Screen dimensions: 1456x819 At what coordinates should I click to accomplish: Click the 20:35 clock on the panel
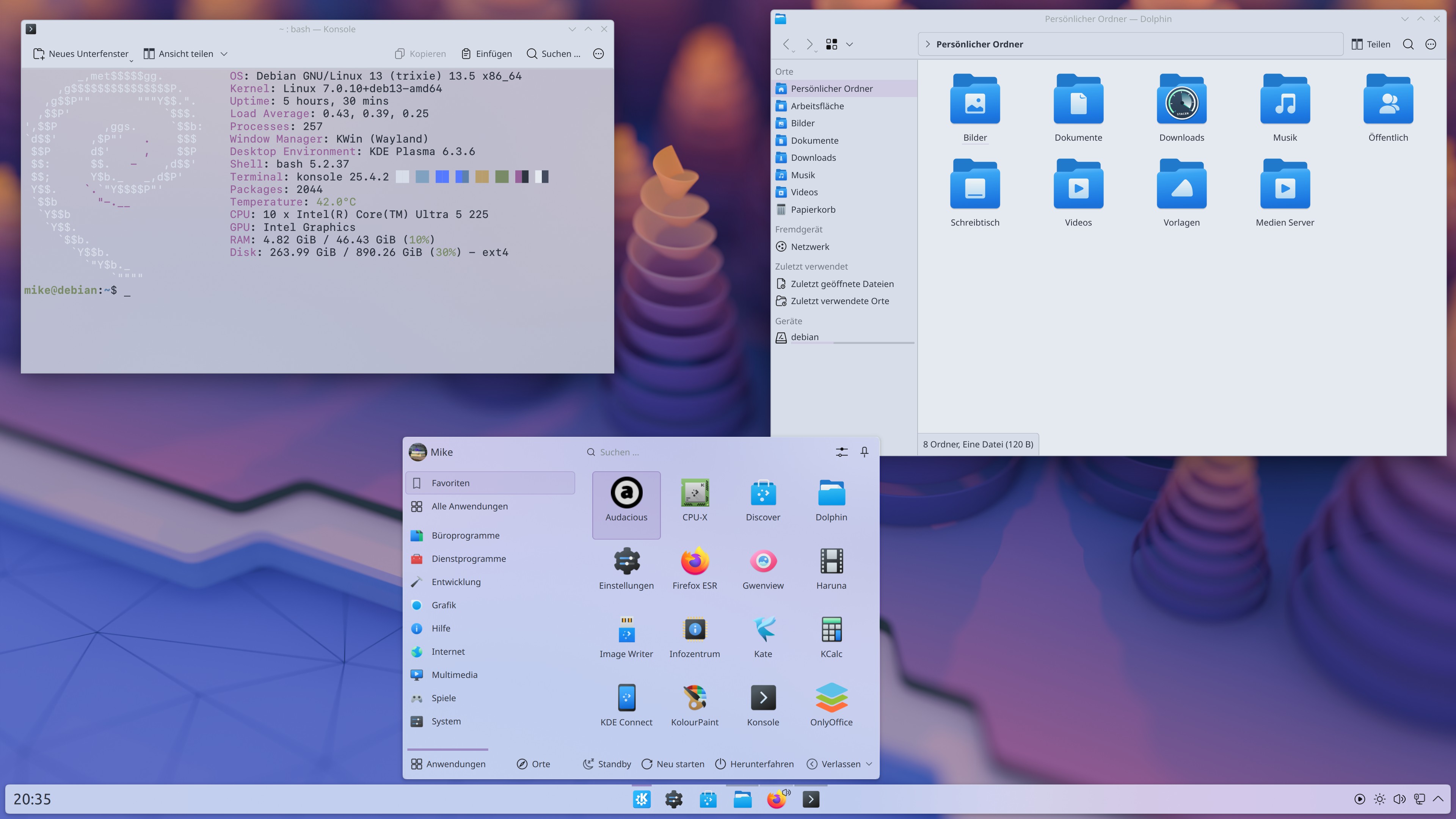pos(32,799)
